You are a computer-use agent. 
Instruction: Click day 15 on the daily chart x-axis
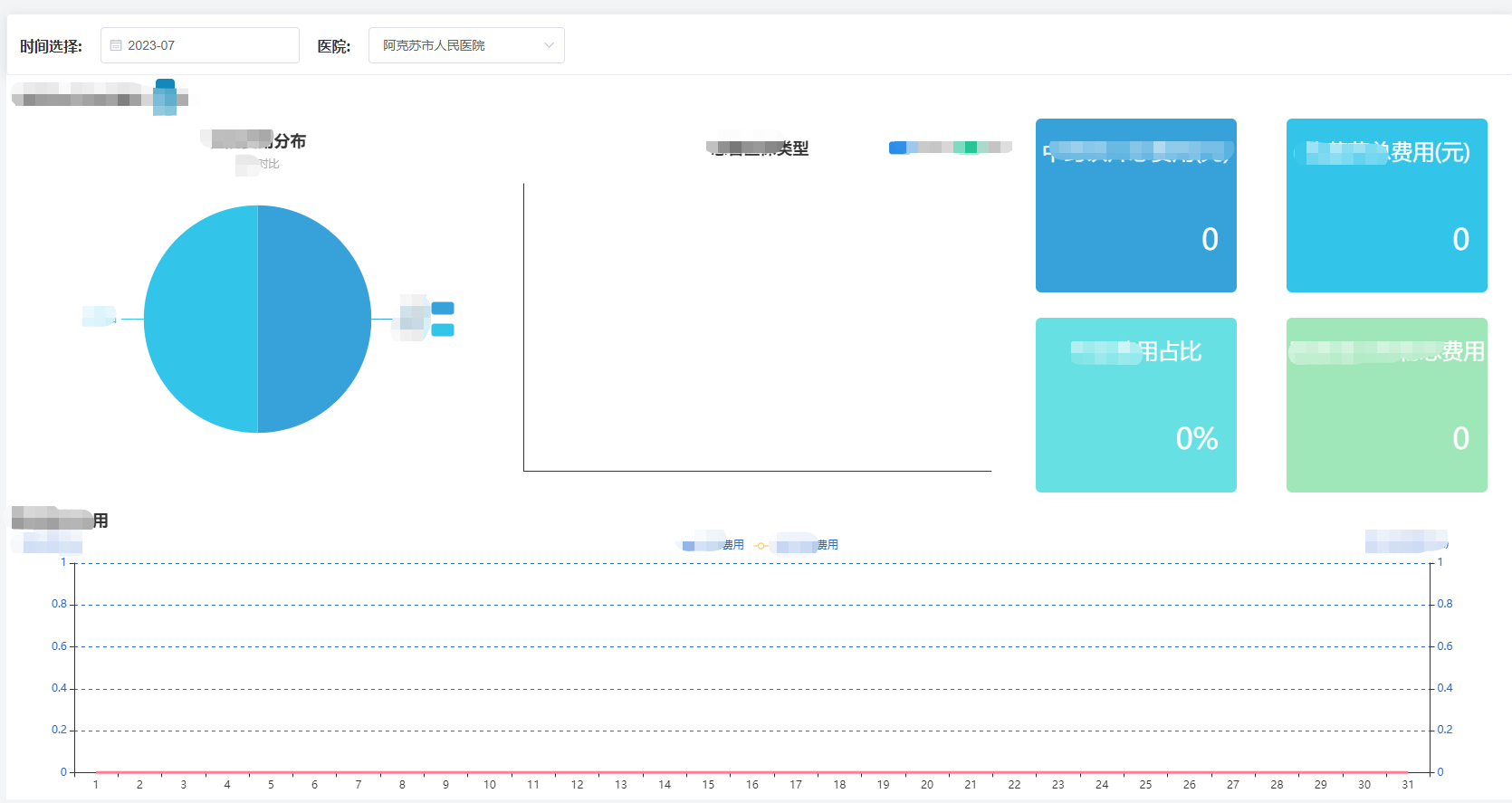tap(708, 785)
